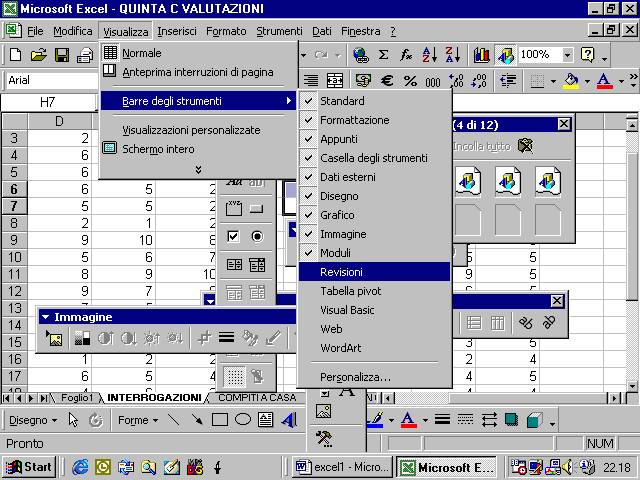Click the option button control in Moduli toolbar
The width and height of the screenshot is (640, 480).
(257, 236)
